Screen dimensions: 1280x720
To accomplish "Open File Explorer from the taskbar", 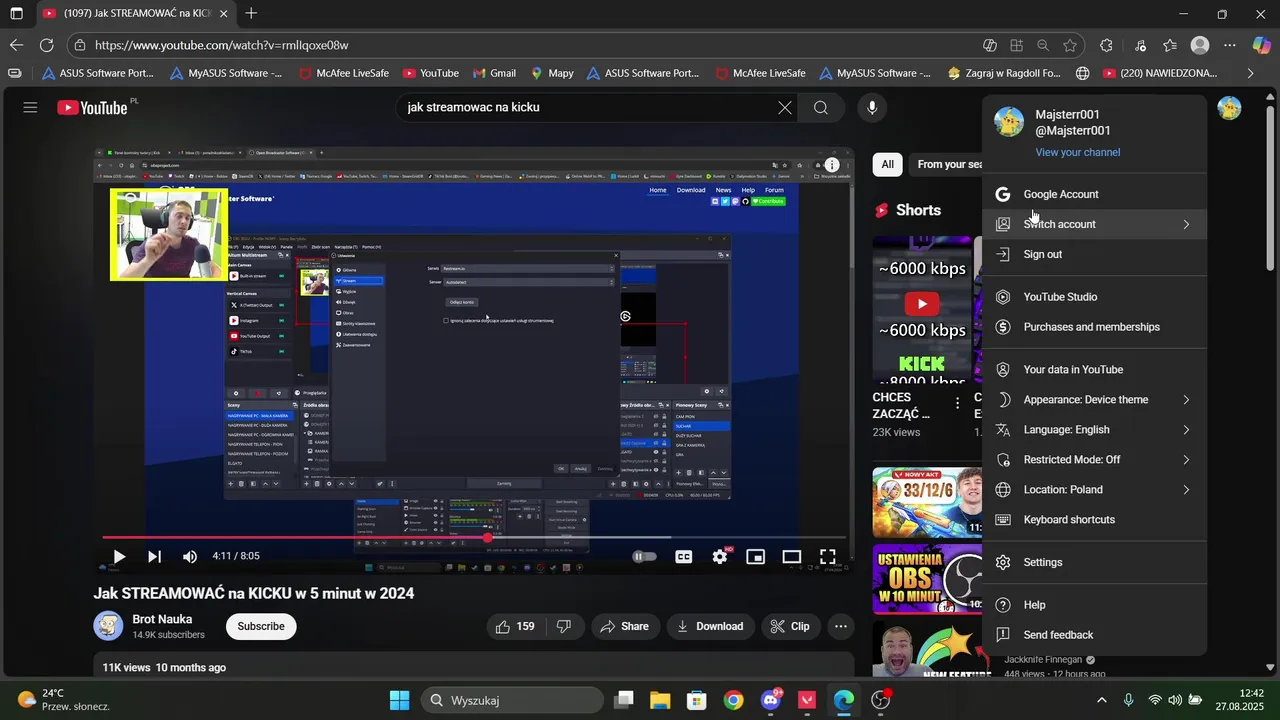I will click(660, 700).
